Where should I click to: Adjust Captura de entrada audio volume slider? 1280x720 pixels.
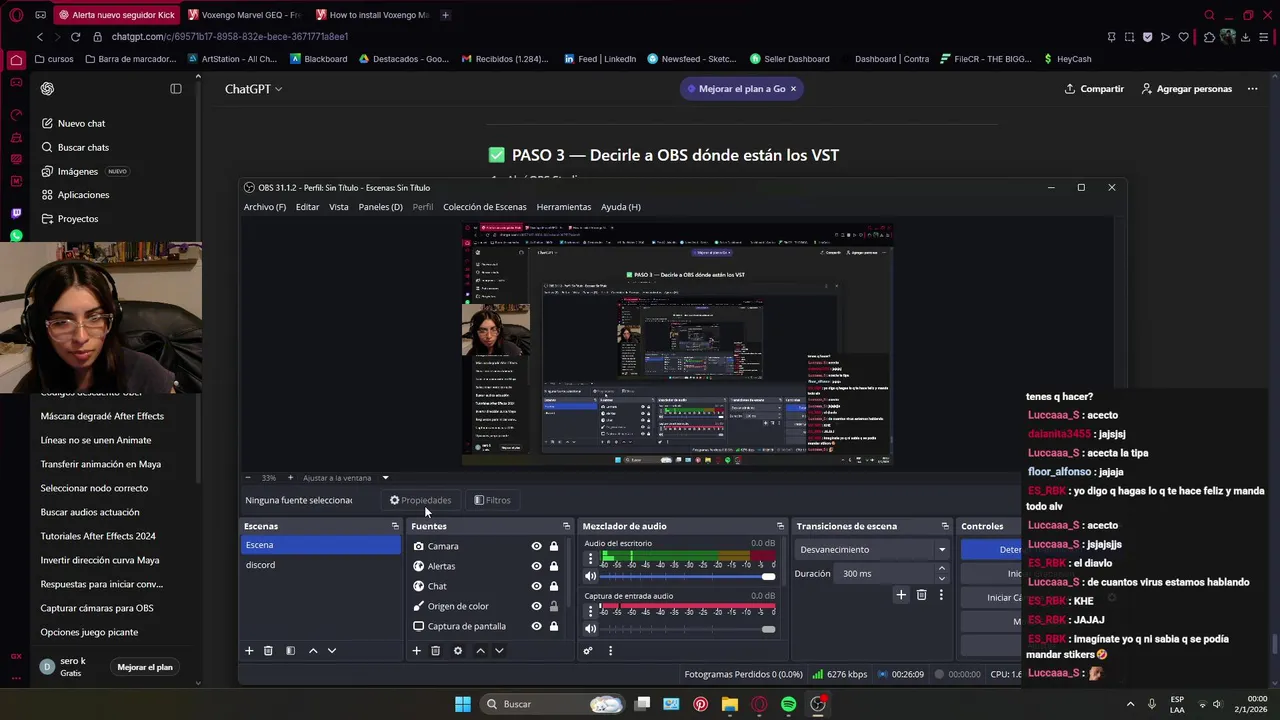[x=688, y=628]
